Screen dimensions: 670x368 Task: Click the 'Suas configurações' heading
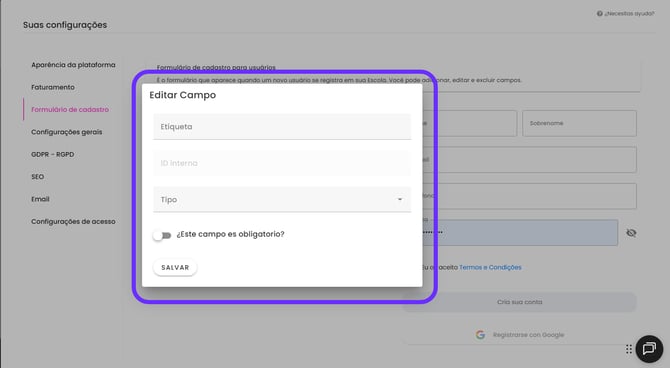[x=65, y=25]
